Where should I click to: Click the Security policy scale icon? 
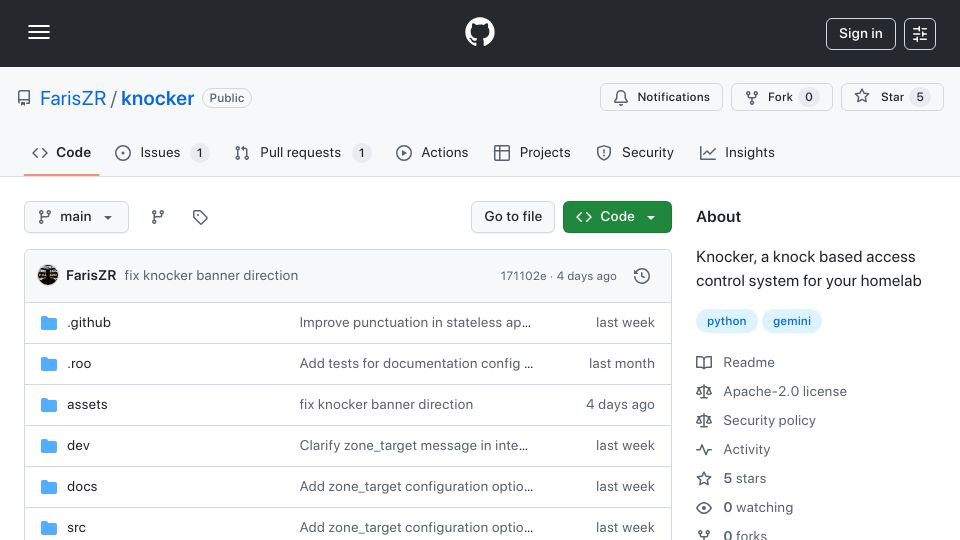tap(704, 421)
